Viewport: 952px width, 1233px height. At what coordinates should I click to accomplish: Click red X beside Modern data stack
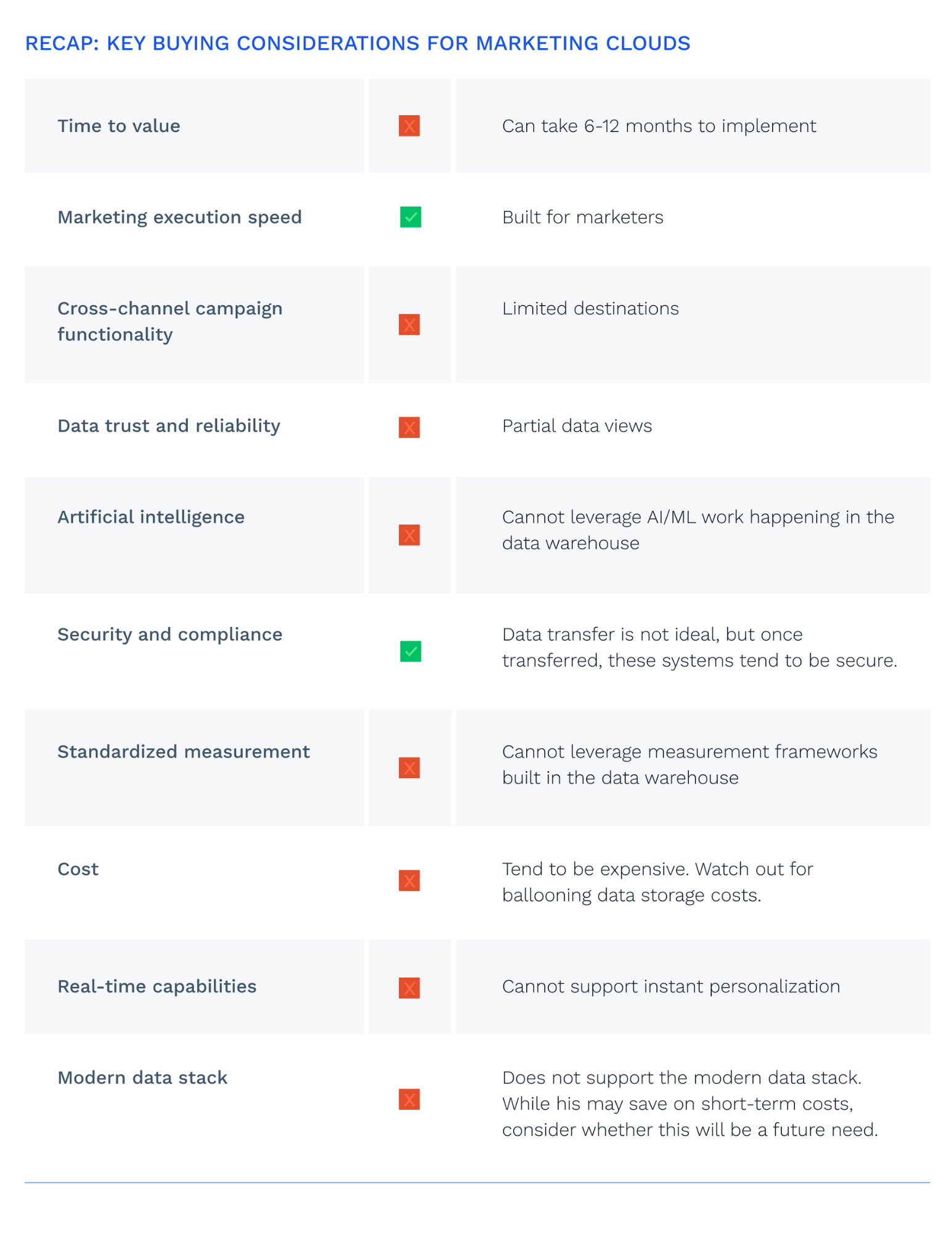coord(409,1099)
